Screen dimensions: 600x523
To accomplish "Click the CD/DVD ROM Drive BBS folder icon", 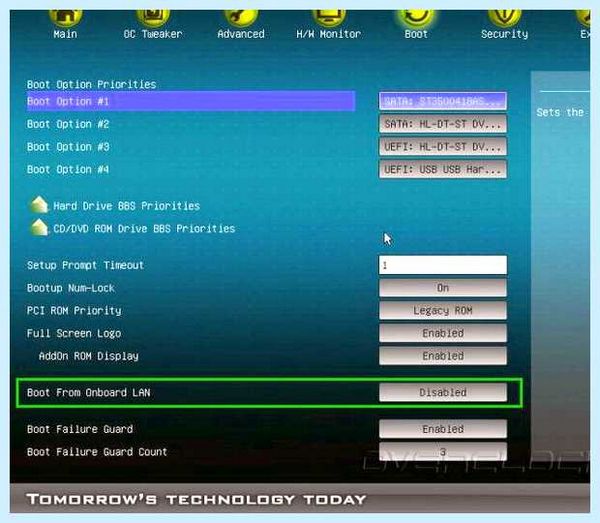I will pyautogui.click(x=39, y=227).
